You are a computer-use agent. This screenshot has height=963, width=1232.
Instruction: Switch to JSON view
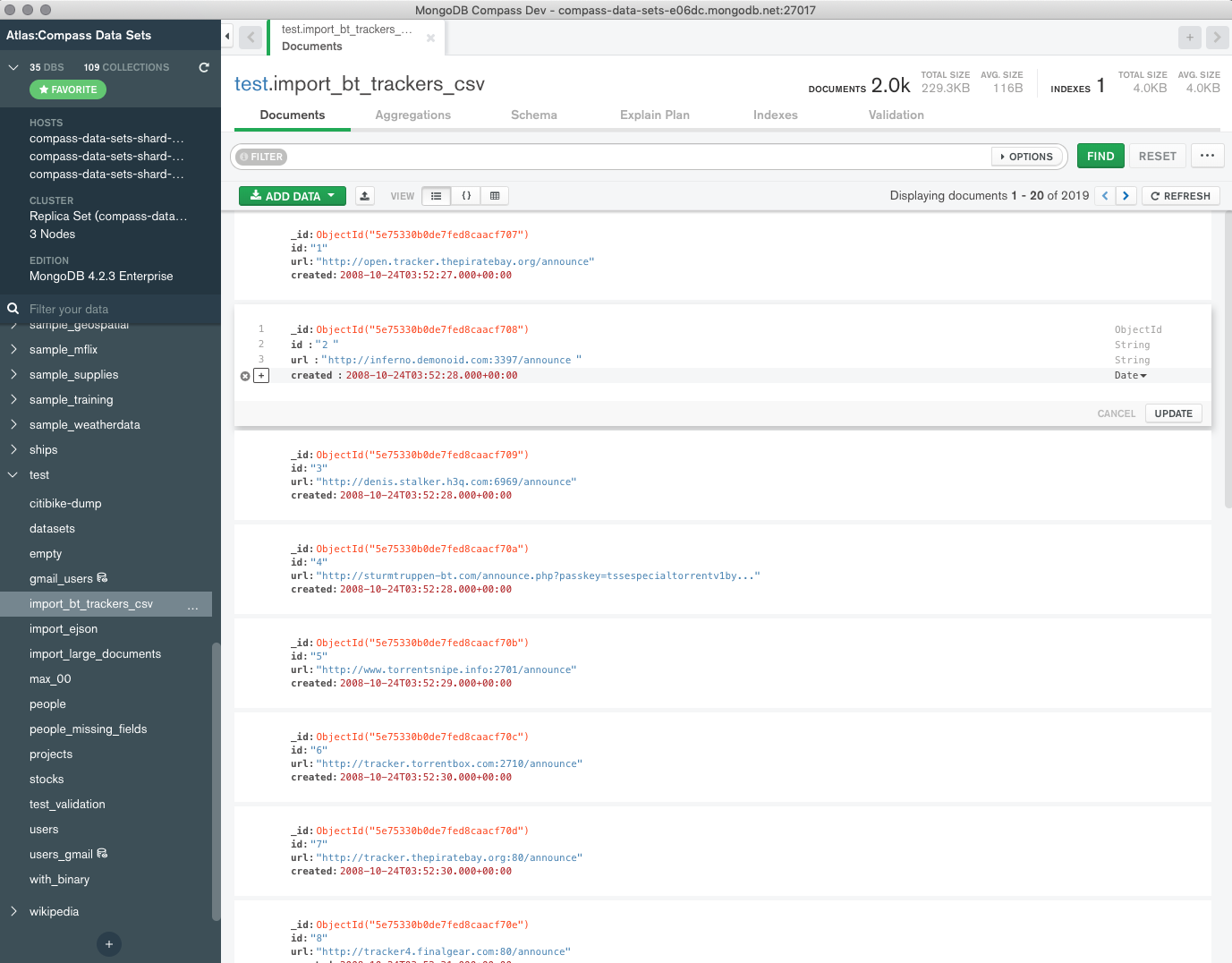coord(466,196)
